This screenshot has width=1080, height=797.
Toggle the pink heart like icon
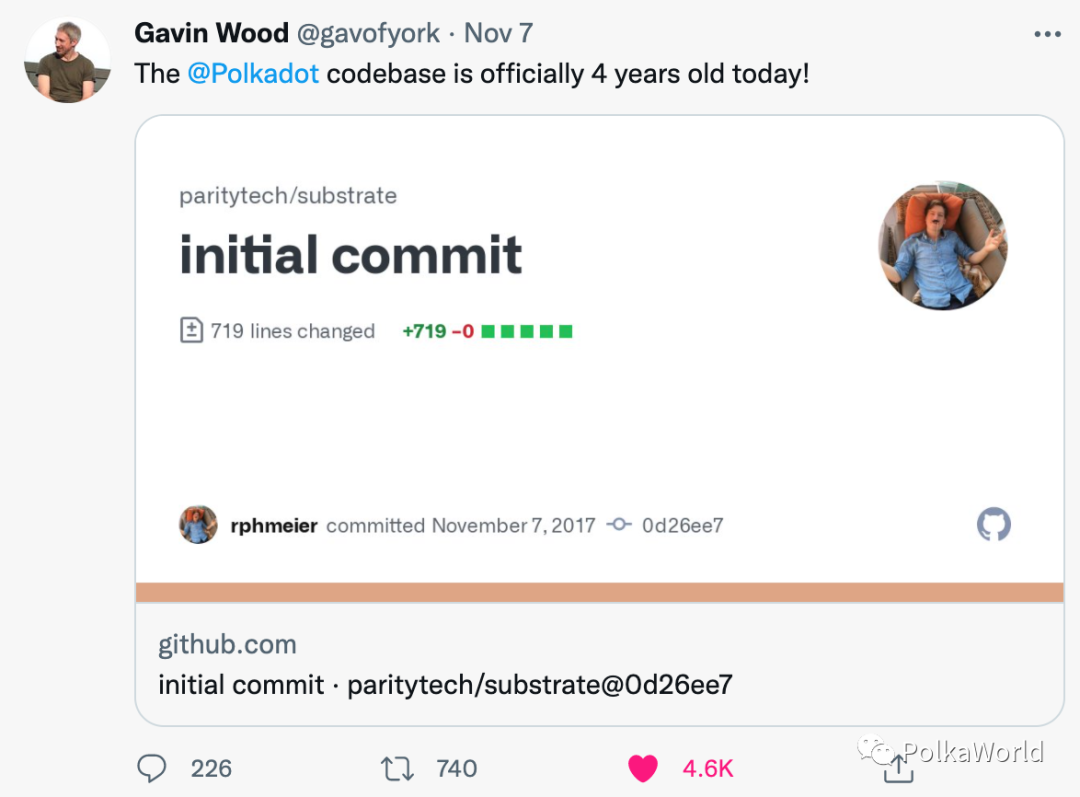tap(643, 768)
